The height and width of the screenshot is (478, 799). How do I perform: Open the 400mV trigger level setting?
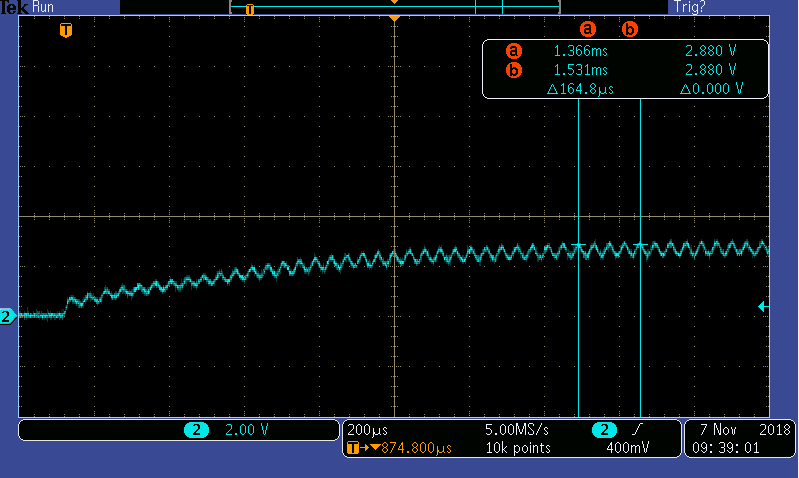click(x=626, y=448)
